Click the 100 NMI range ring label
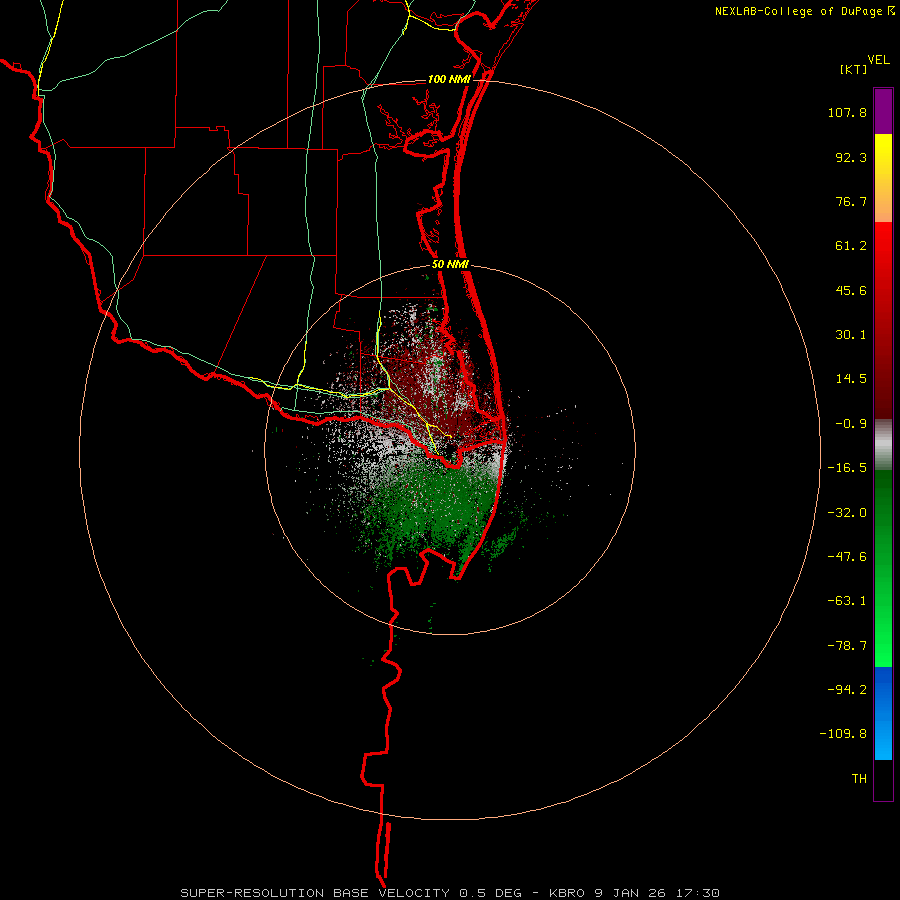900x900 pixels. click(x=449, y=79)
